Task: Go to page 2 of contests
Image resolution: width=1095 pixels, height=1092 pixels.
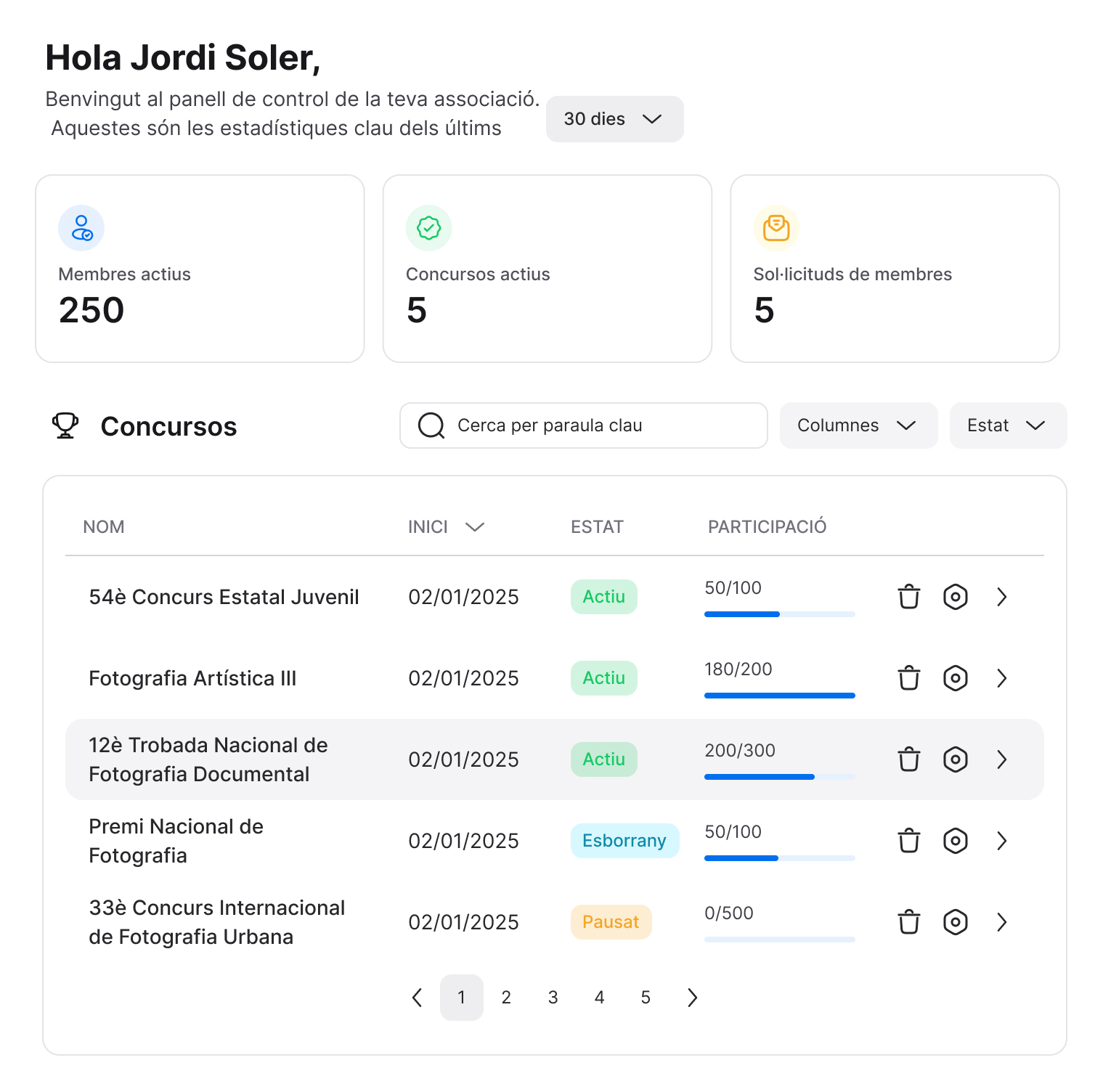Action: [x=506, y=998]
